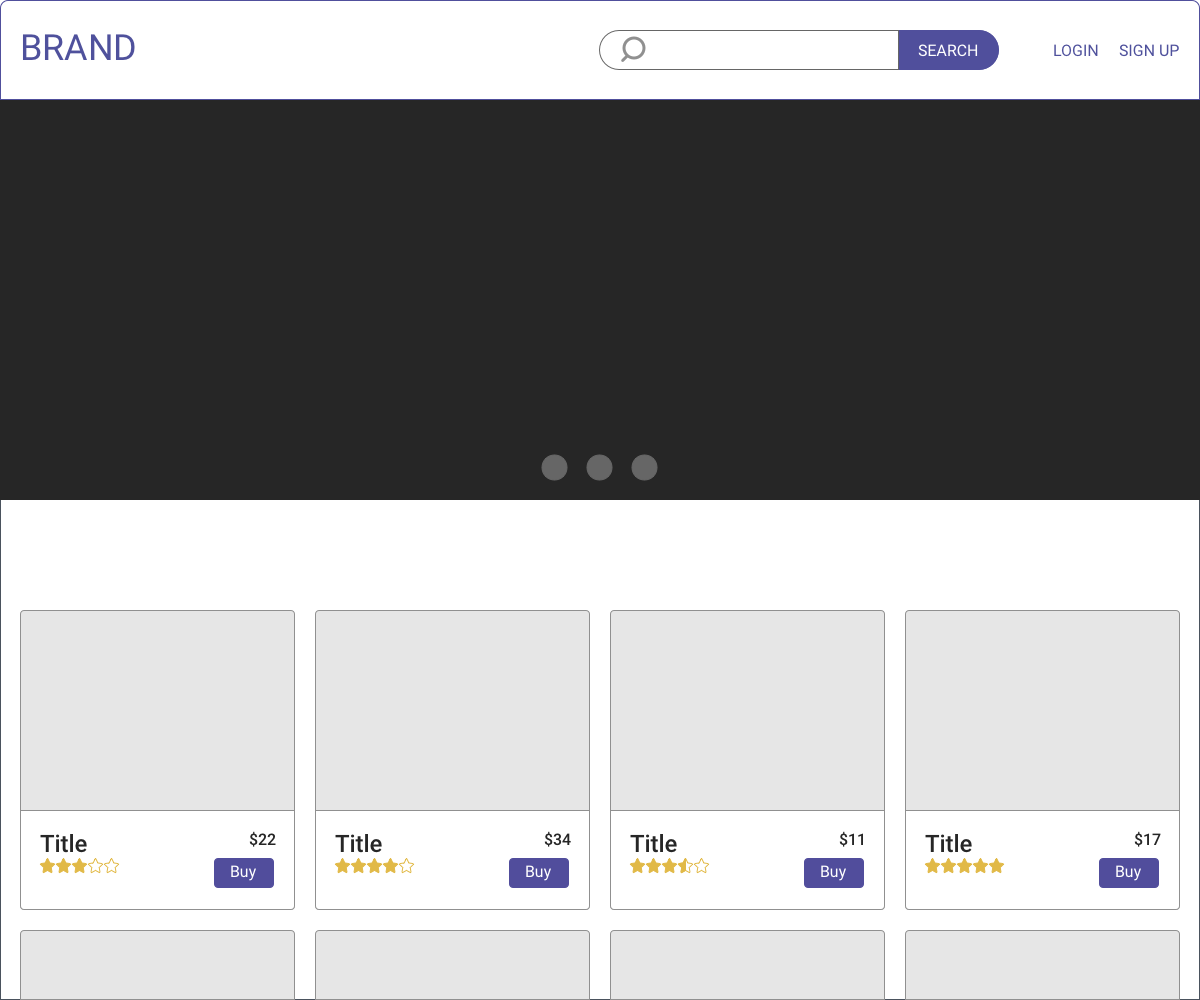The image size is (1200, 1000).
Task: Click star rating of the $22 product
Action: point(80,866)
